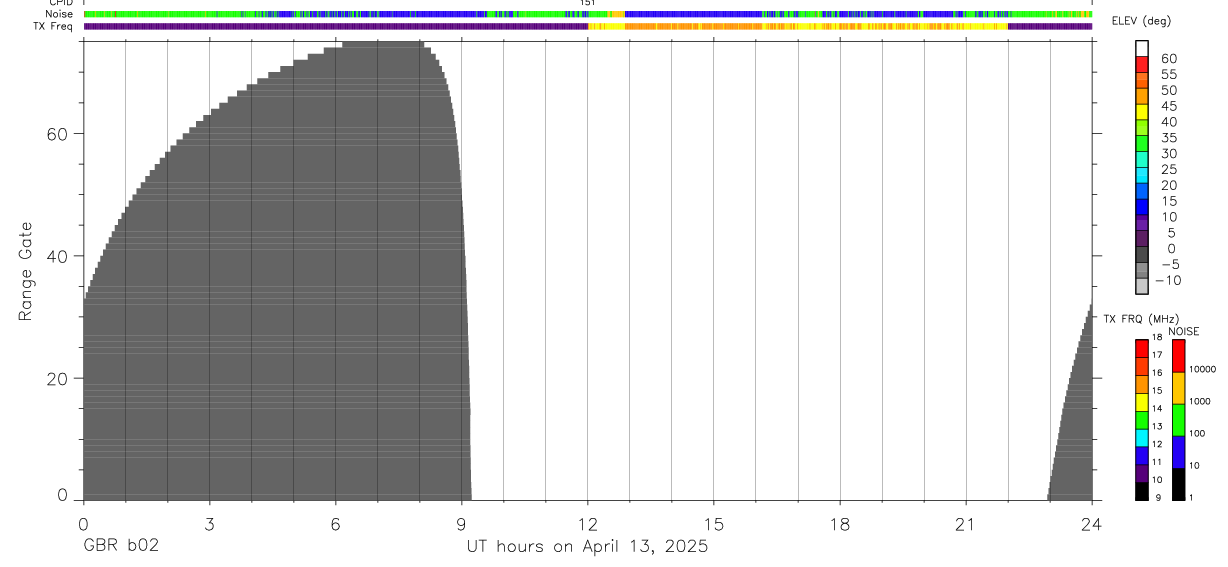Select the cyan swatch in TX FRQ colorbar

[x=1142, y=438]
